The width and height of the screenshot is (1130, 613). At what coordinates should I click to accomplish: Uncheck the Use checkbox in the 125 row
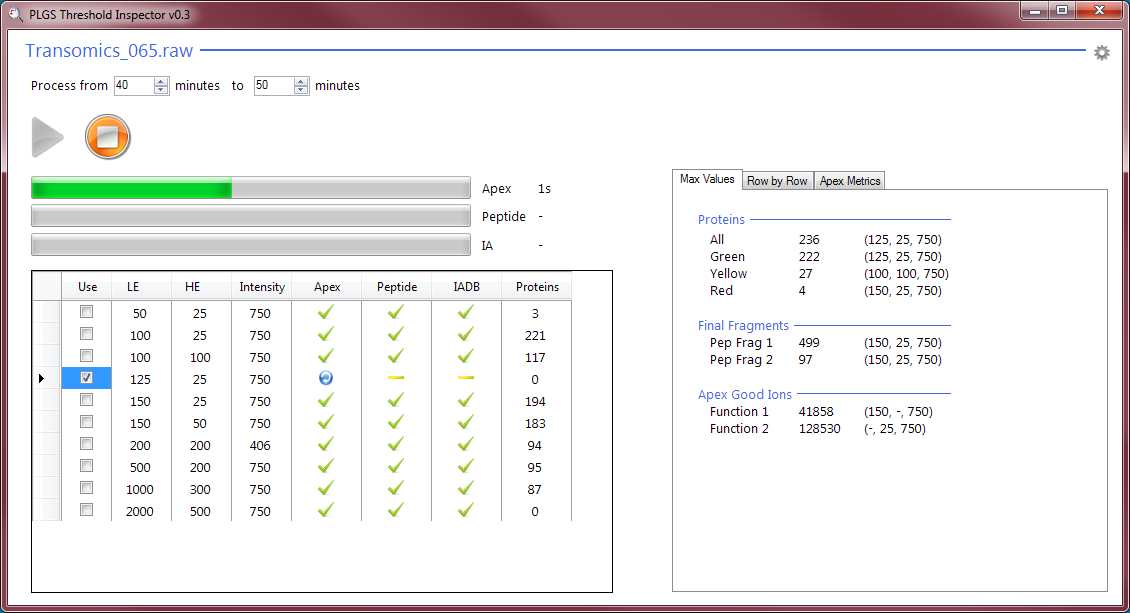click(x=86, y=378)
